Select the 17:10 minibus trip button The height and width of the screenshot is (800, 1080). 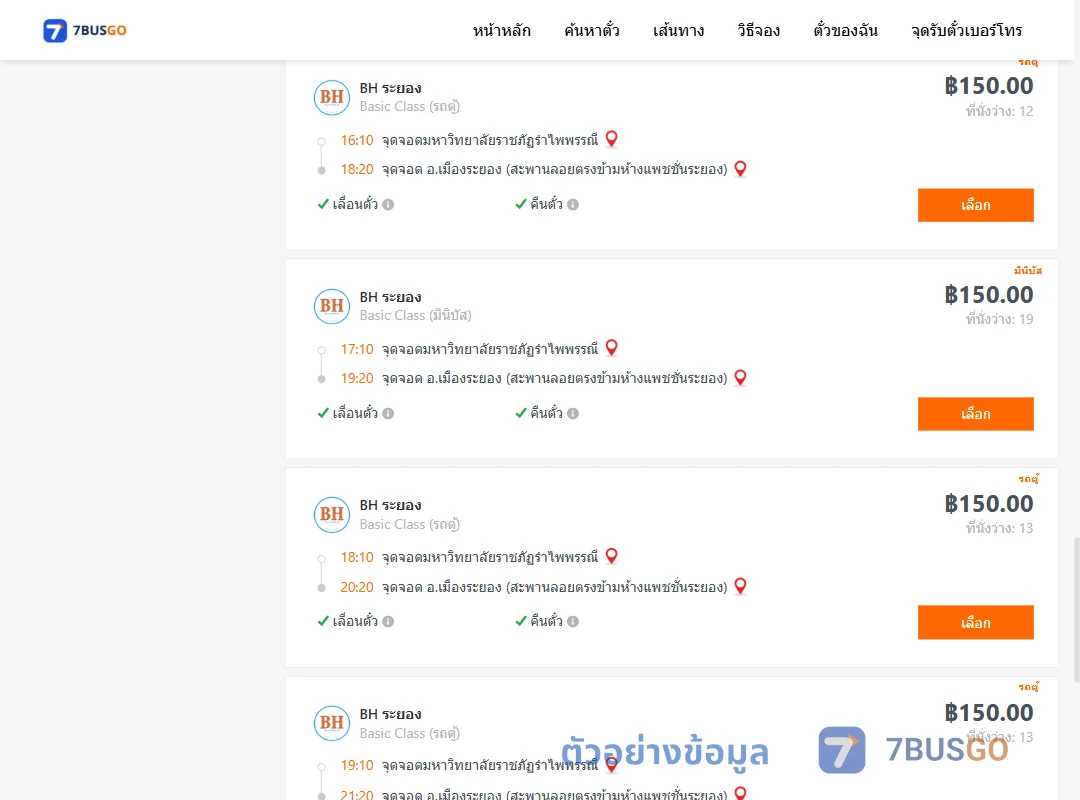975,413
